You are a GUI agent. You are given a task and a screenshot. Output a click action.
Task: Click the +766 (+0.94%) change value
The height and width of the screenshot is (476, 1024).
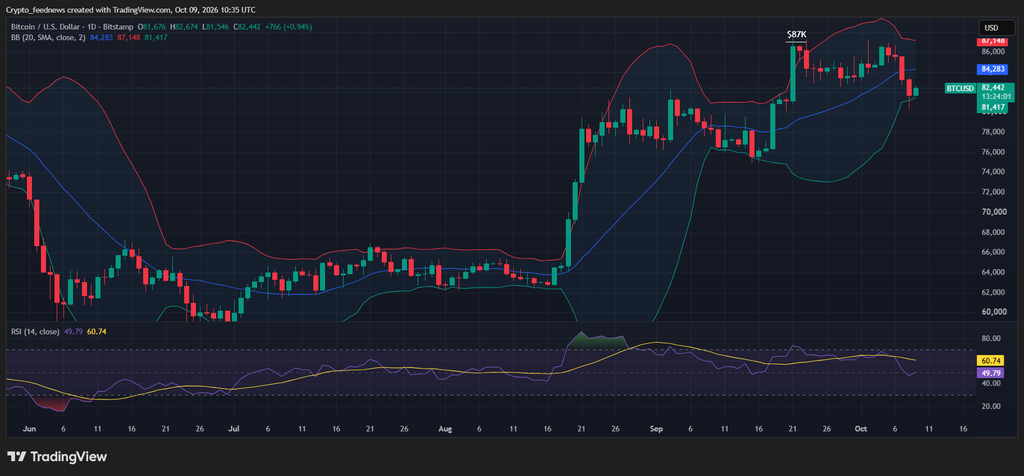point(287,27)
